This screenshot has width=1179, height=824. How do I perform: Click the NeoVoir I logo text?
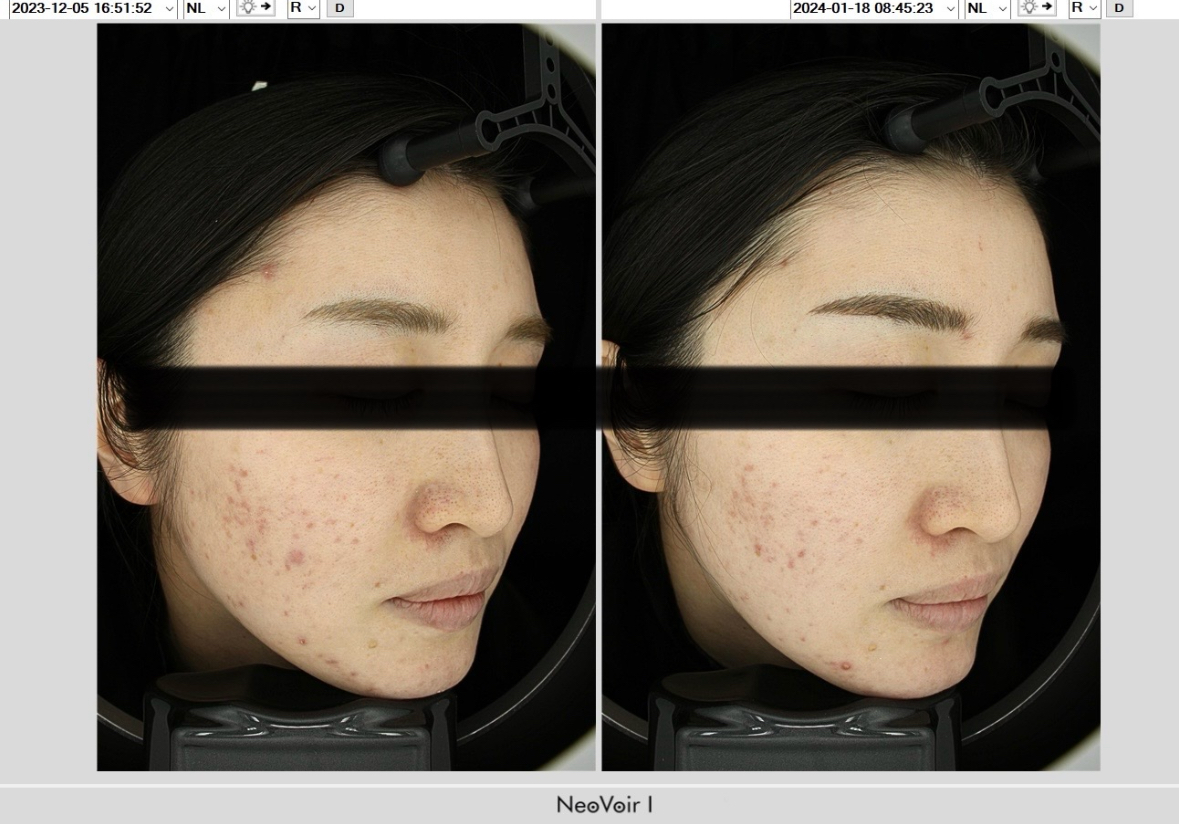pyautogui.click(x=604, y=805)
